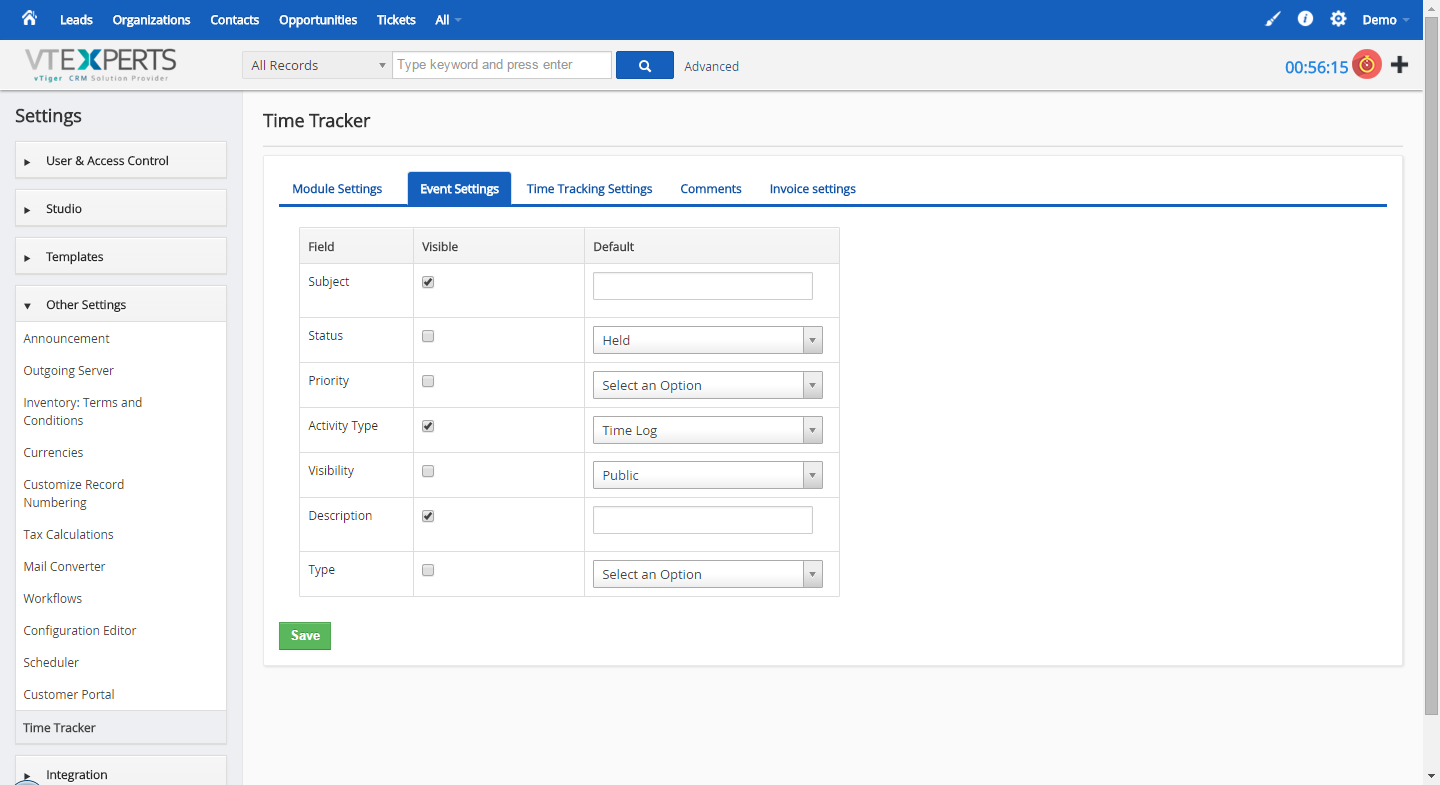
Task: Focus the keyword search box
Action: [502, 65]
